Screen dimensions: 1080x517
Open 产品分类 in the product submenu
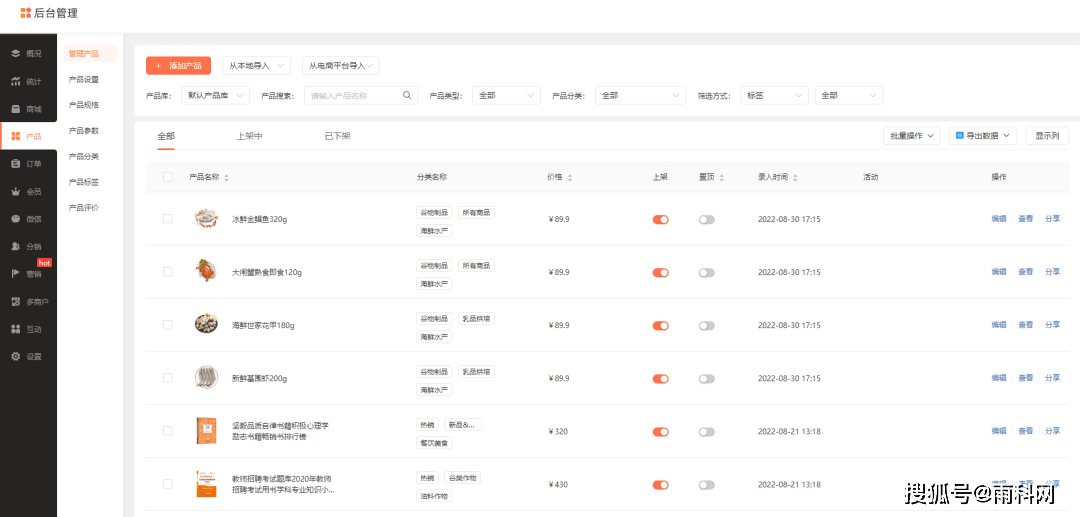(x=84, y=156)
